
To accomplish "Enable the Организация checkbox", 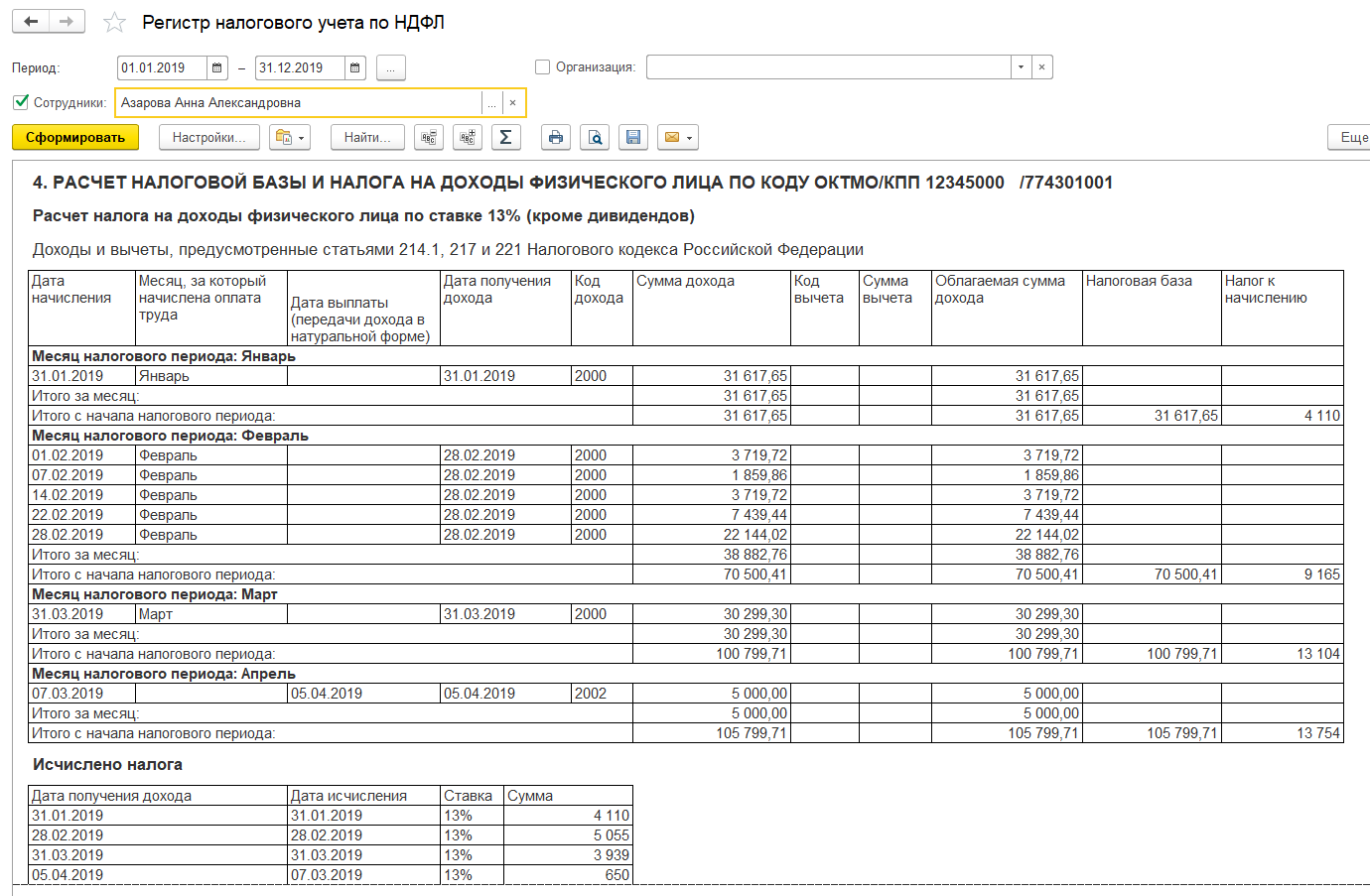I will click(542, 67).
